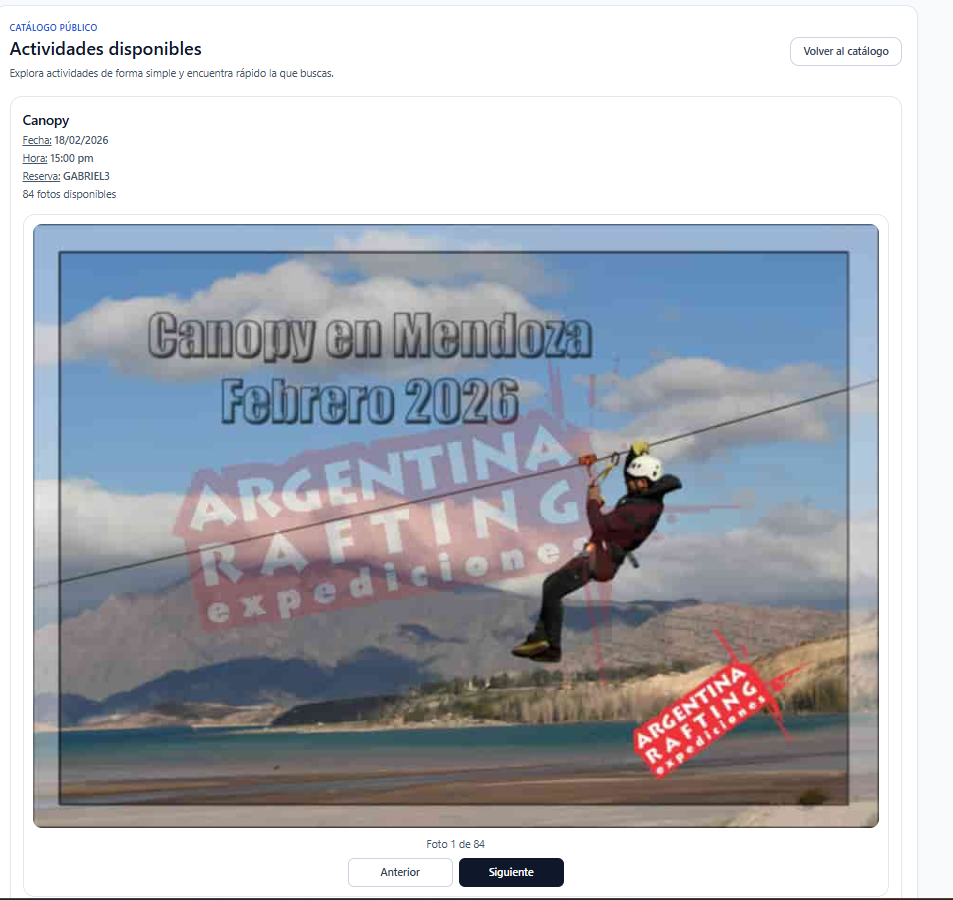Screen dimensions: 953x900
Task: Select the Anterior button
Action: click(x=400, y=872)
